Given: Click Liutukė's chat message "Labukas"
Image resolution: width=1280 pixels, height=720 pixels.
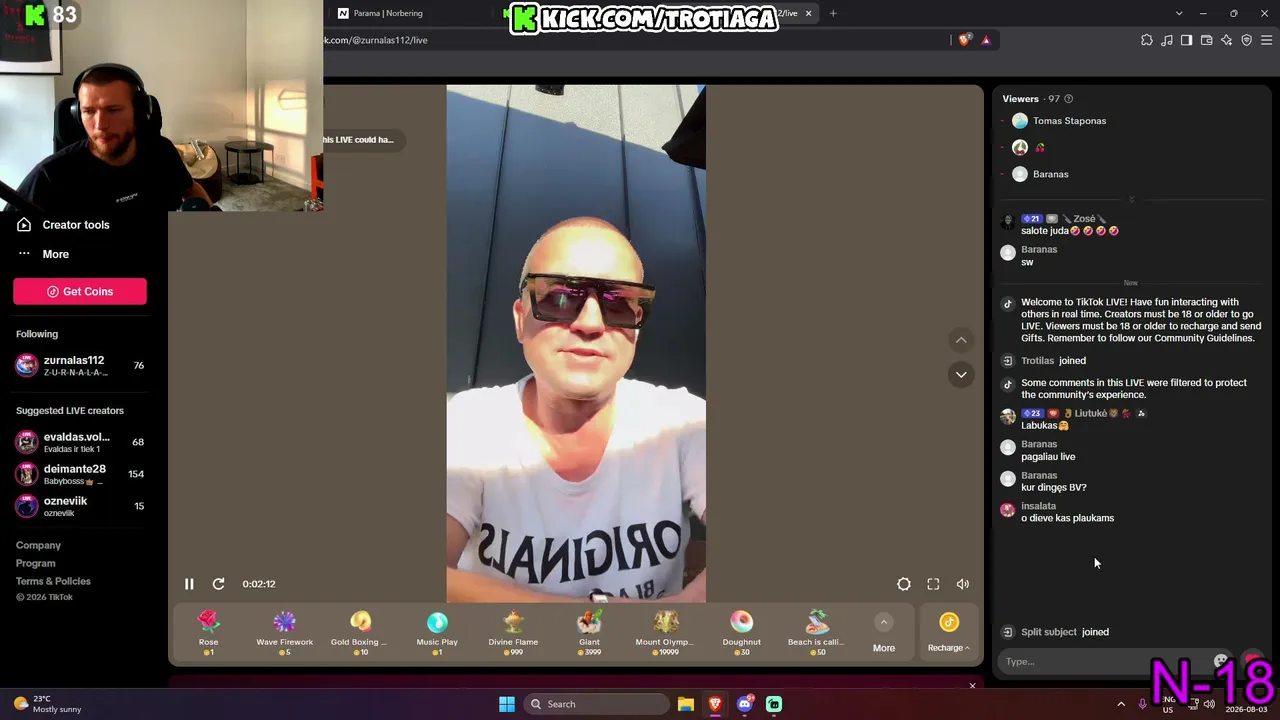Looking at the screenshot, I should click(x=1045, y=426).
